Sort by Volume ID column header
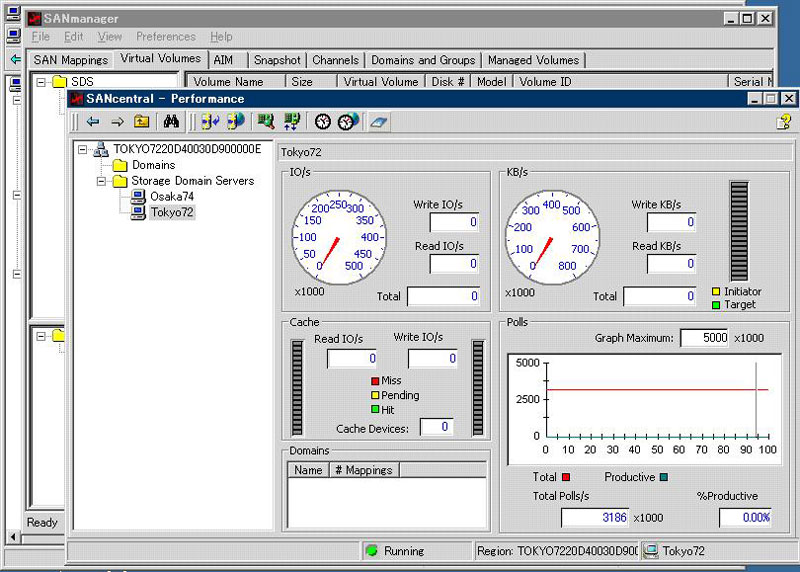The image size is (800, 572). (620, 82)
